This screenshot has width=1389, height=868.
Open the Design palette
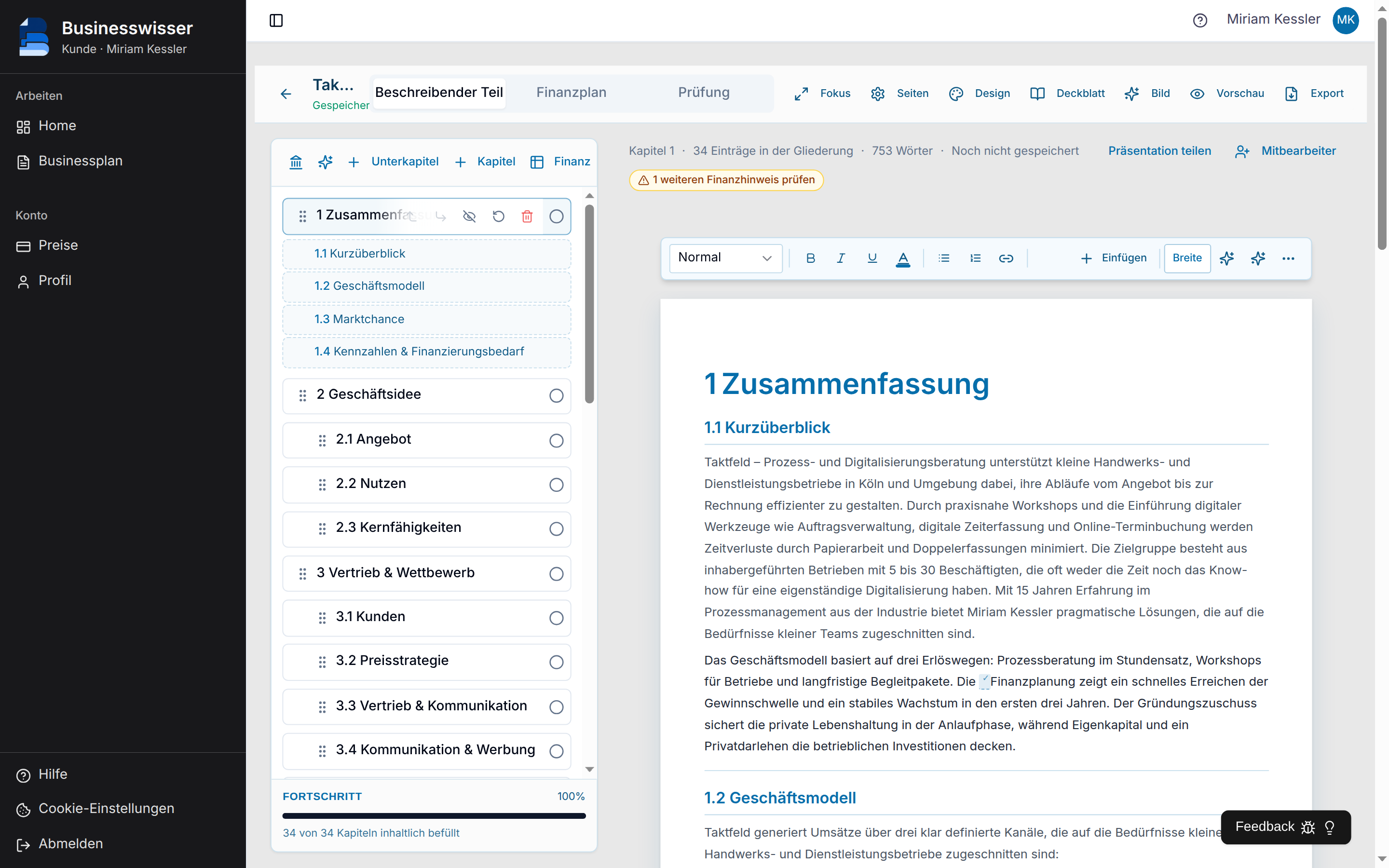click(979, 94)
